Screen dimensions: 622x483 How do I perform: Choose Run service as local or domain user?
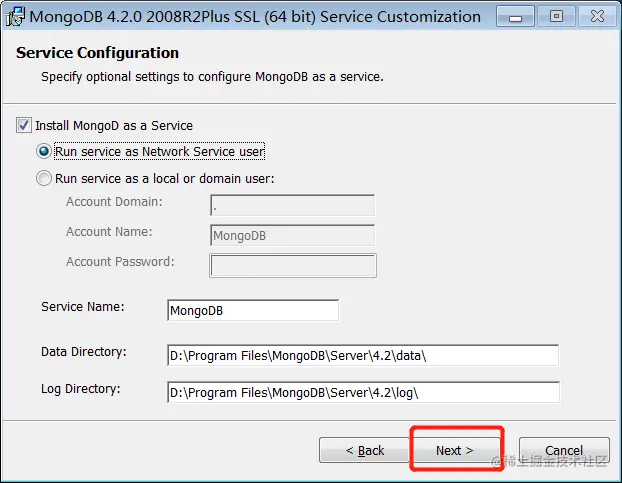tap(44, 179)
